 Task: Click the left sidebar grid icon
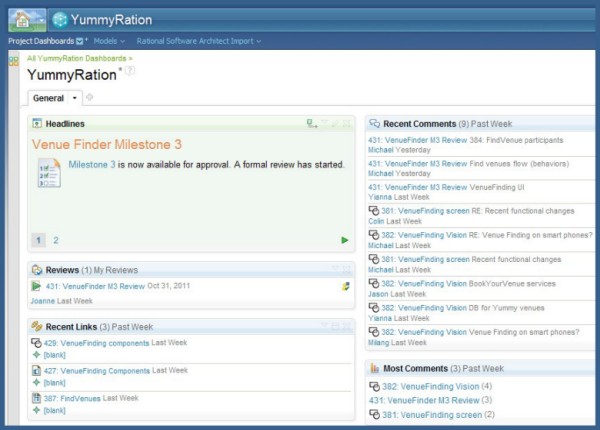13,61
